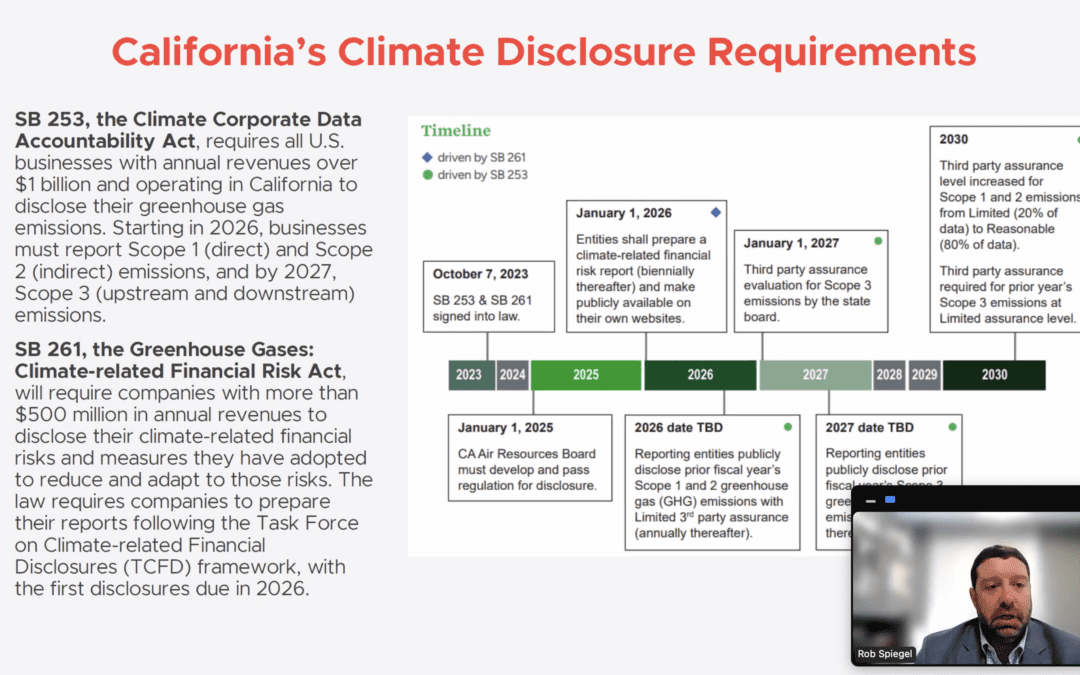The image size is (1080, 675).
Task: Click the 'driven by SB 253' legend text
Action: pyautogui.click(x=482, y=175)
